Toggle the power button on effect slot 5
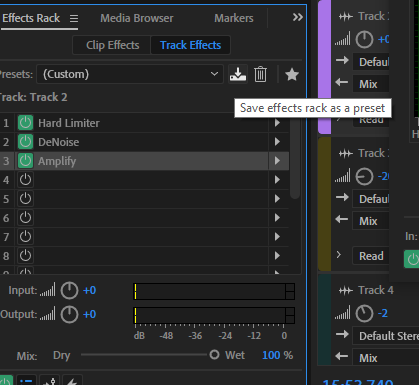 [x=25, y=199]
